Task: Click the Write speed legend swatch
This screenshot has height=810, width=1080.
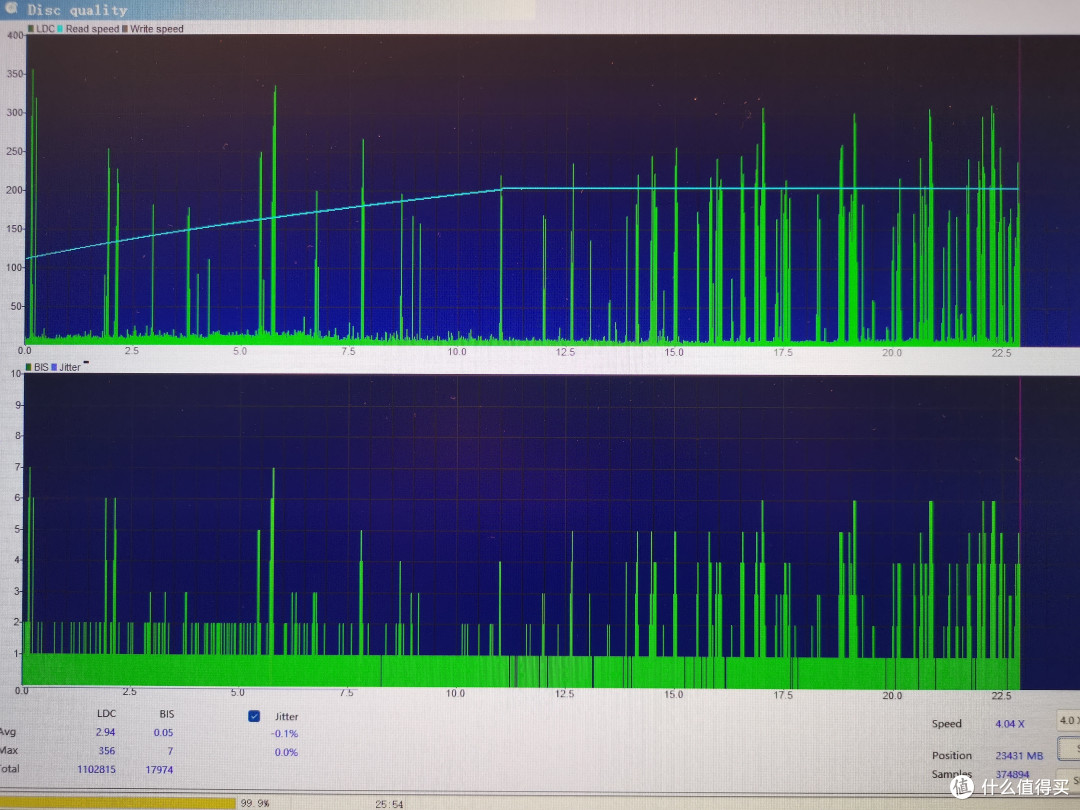Action: click(125, 29)
